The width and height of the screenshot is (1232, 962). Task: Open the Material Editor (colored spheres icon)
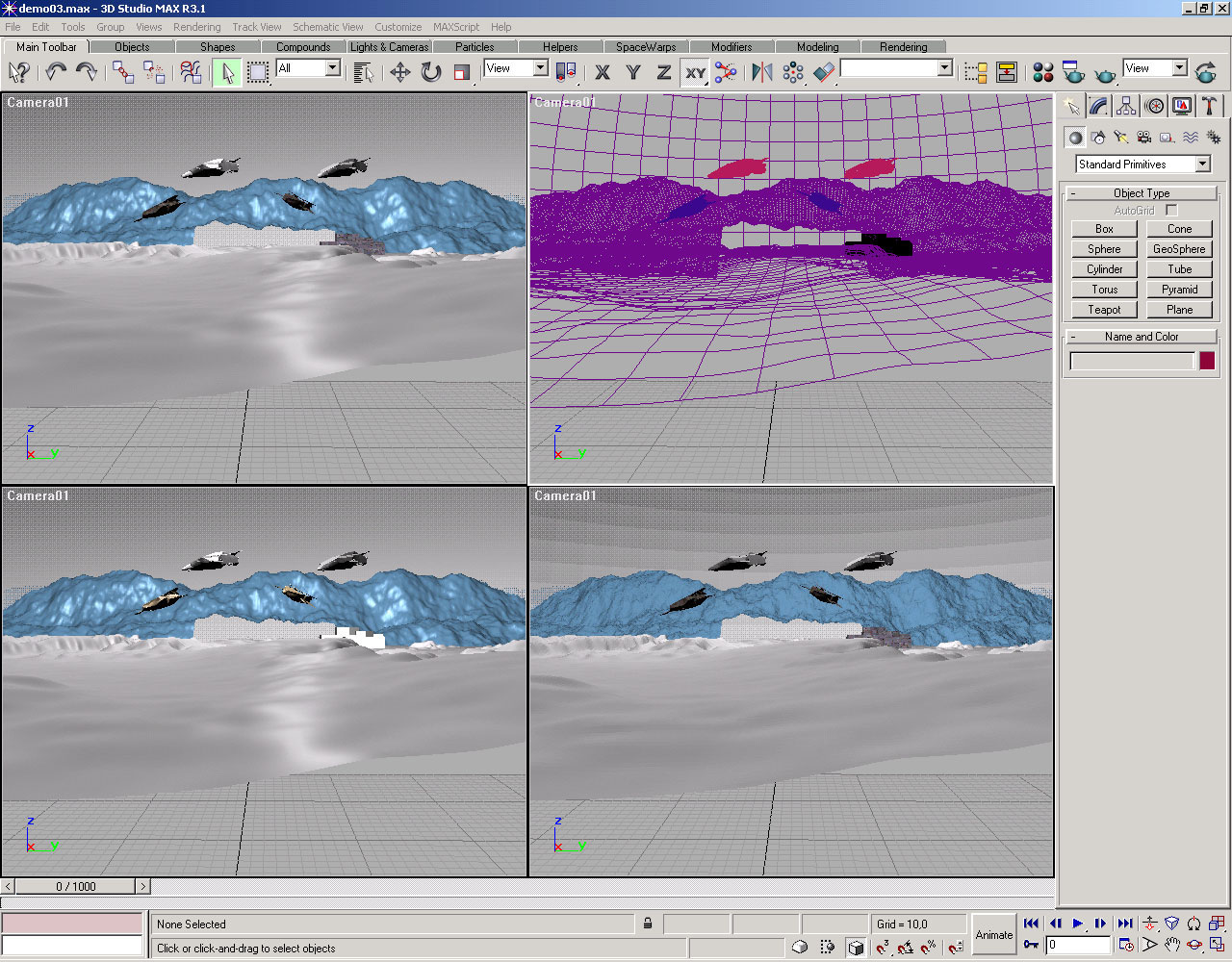1042,72
